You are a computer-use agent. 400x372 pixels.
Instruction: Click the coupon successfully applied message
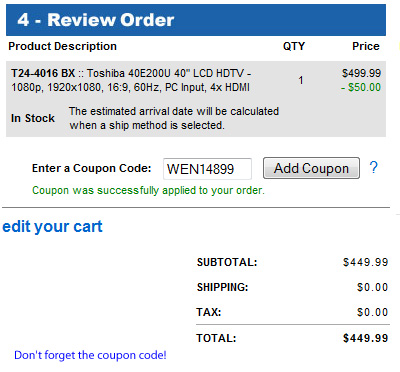click(x=148, y=190)
